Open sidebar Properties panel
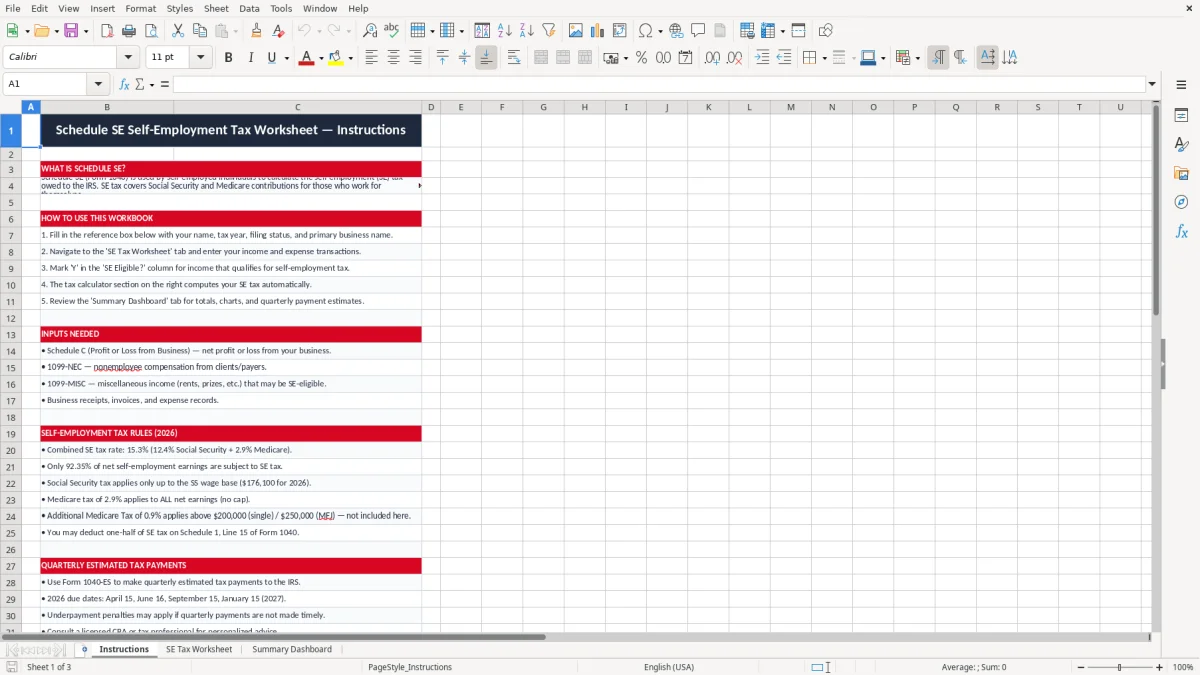 tap(1181, 116)
